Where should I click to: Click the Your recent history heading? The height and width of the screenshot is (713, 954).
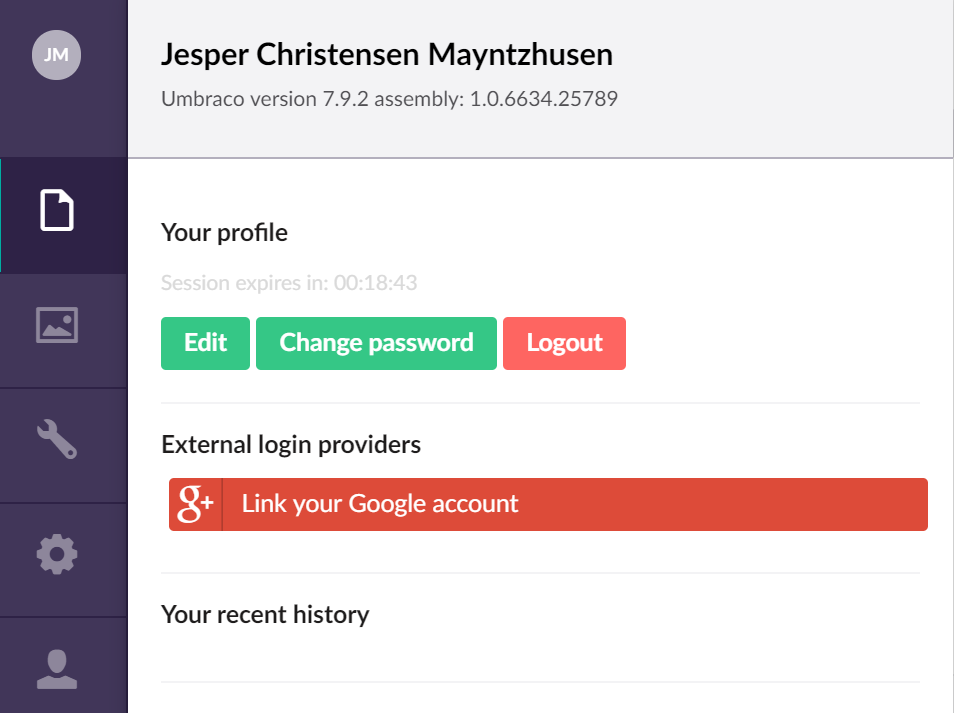pos(265,614)
